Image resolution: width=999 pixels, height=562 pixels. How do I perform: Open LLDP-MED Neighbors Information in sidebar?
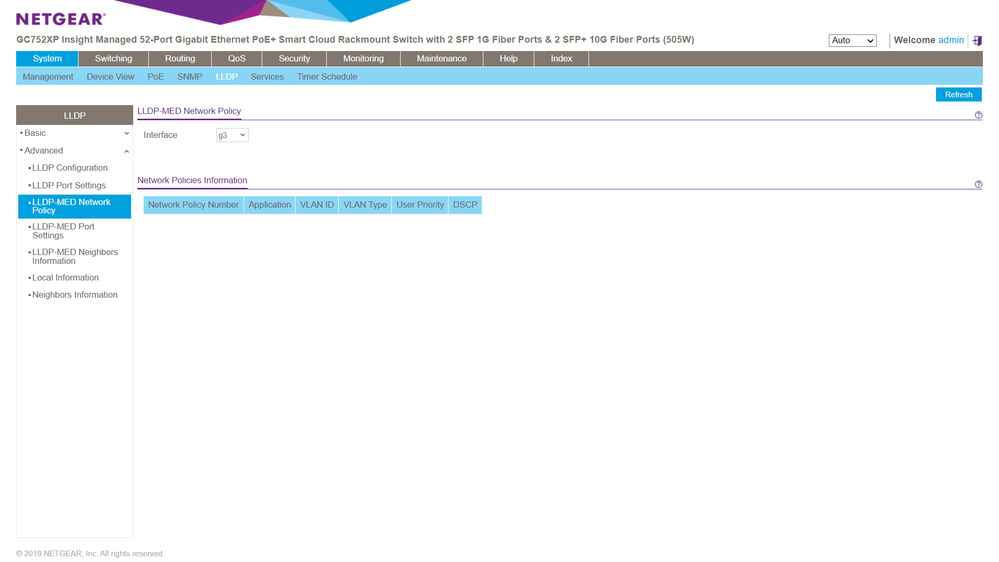point(75,256)
